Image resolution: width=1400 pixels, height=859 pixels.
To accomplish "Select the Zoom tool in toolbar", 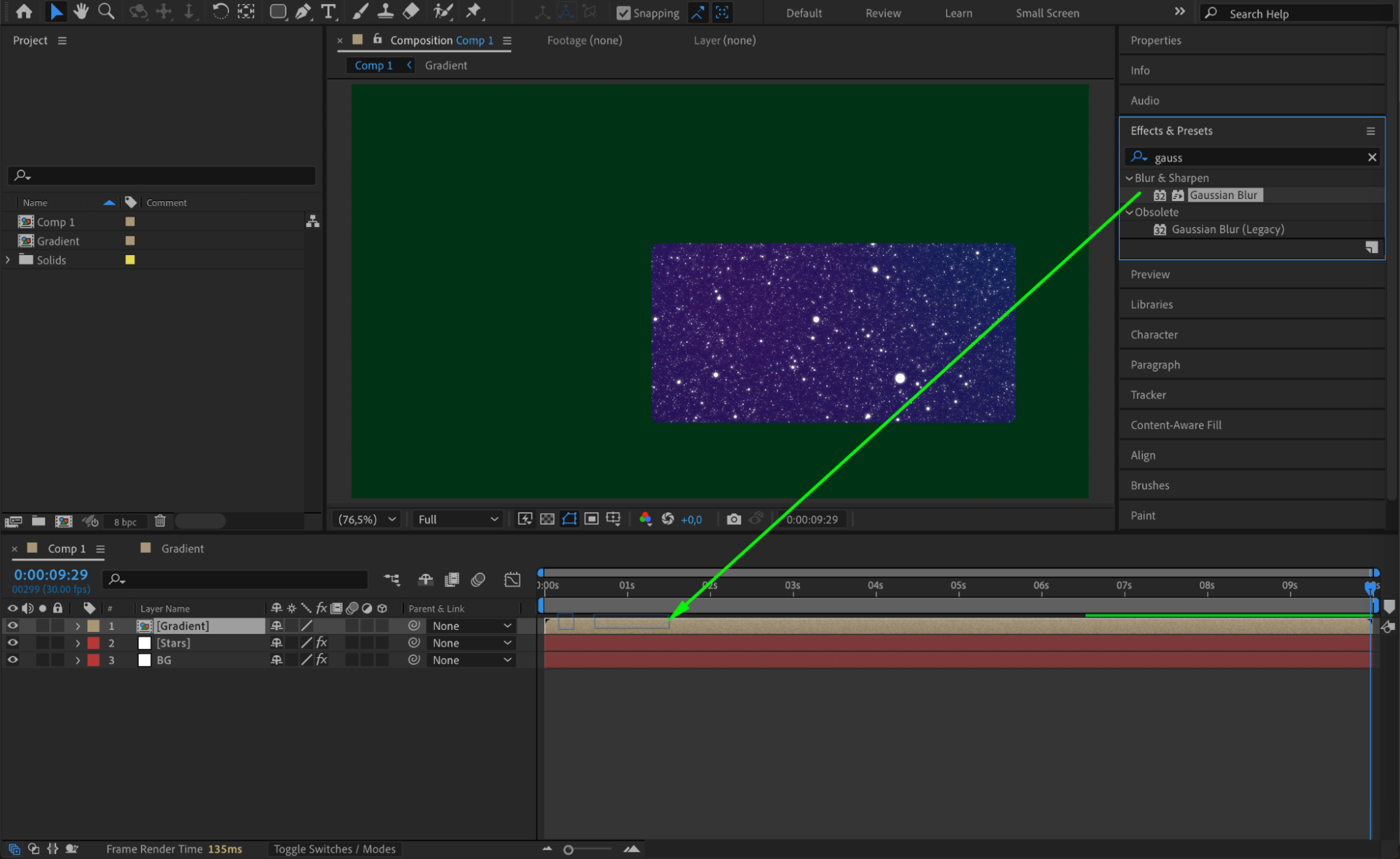I will point(106,11).
